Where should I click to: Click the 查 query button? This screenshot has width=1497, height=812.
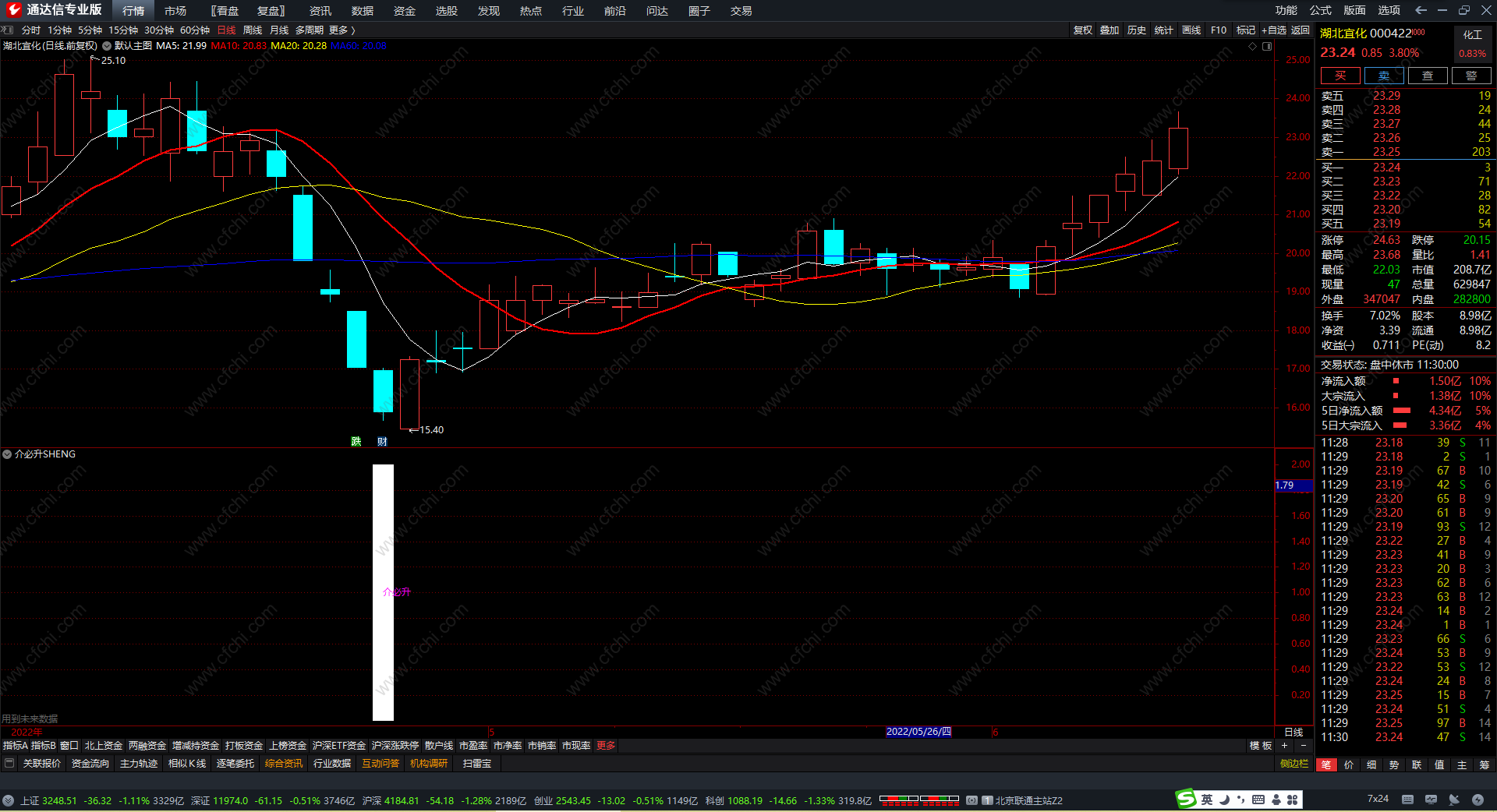point(1428,76)
